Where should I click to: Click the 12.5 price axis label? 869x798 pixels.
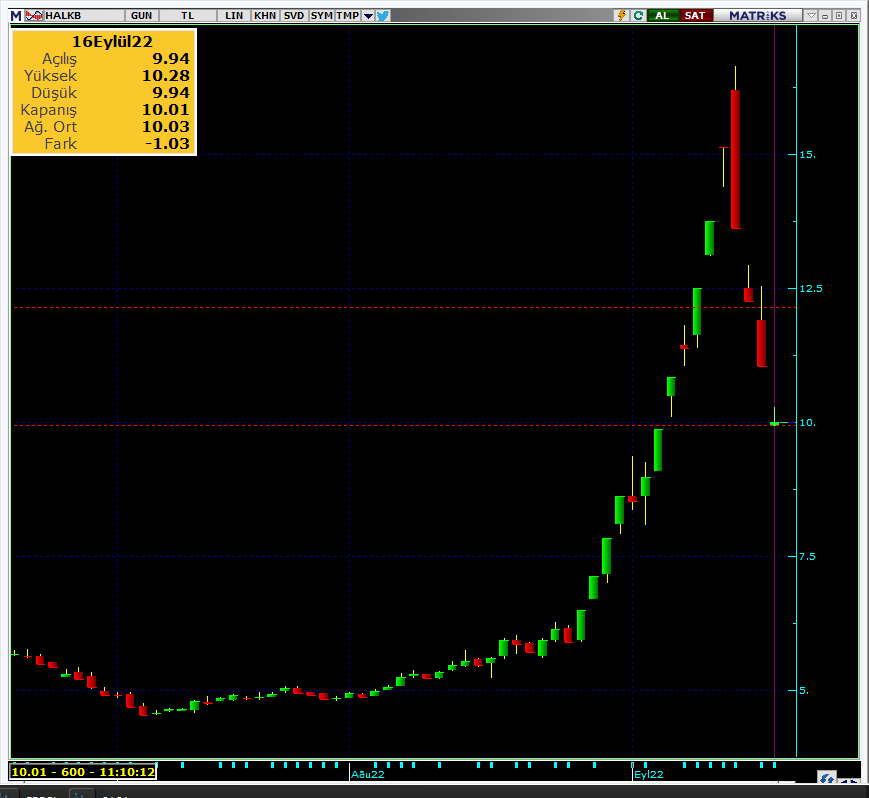click(x=811, y=289)
